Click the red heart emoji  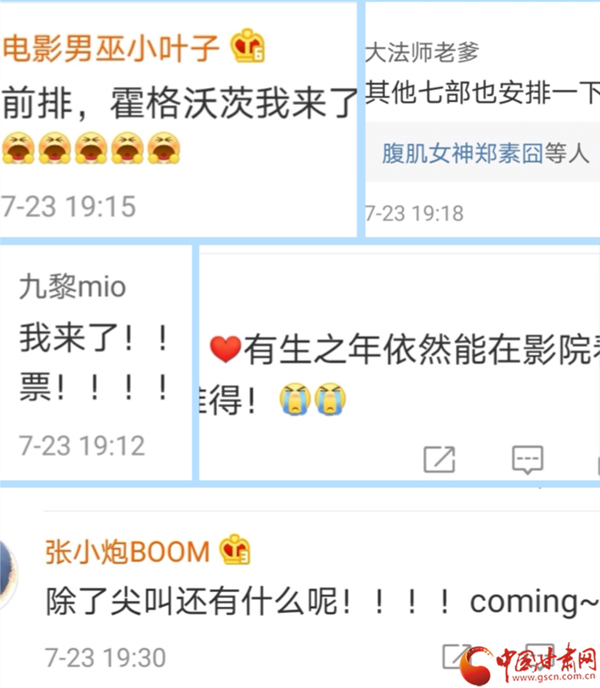pyautogui.click(x=225, y=350)
